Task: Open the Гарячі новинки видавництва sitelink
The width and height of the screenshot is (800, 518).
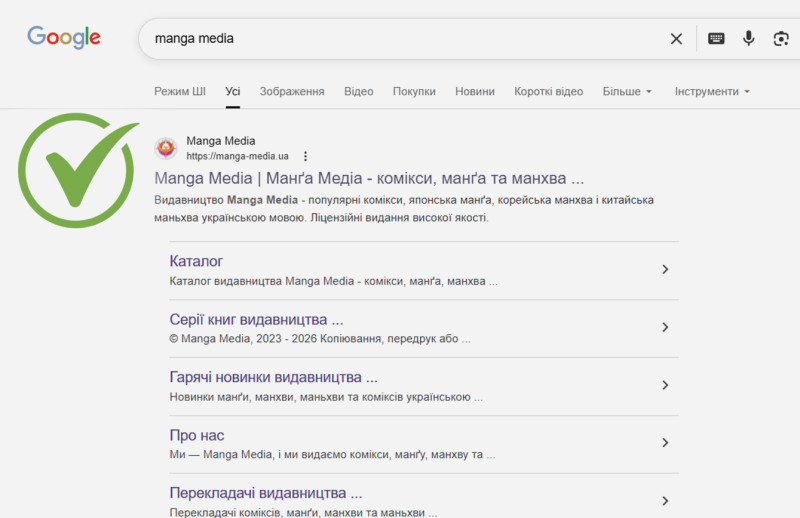Action: tap(273, 377)
